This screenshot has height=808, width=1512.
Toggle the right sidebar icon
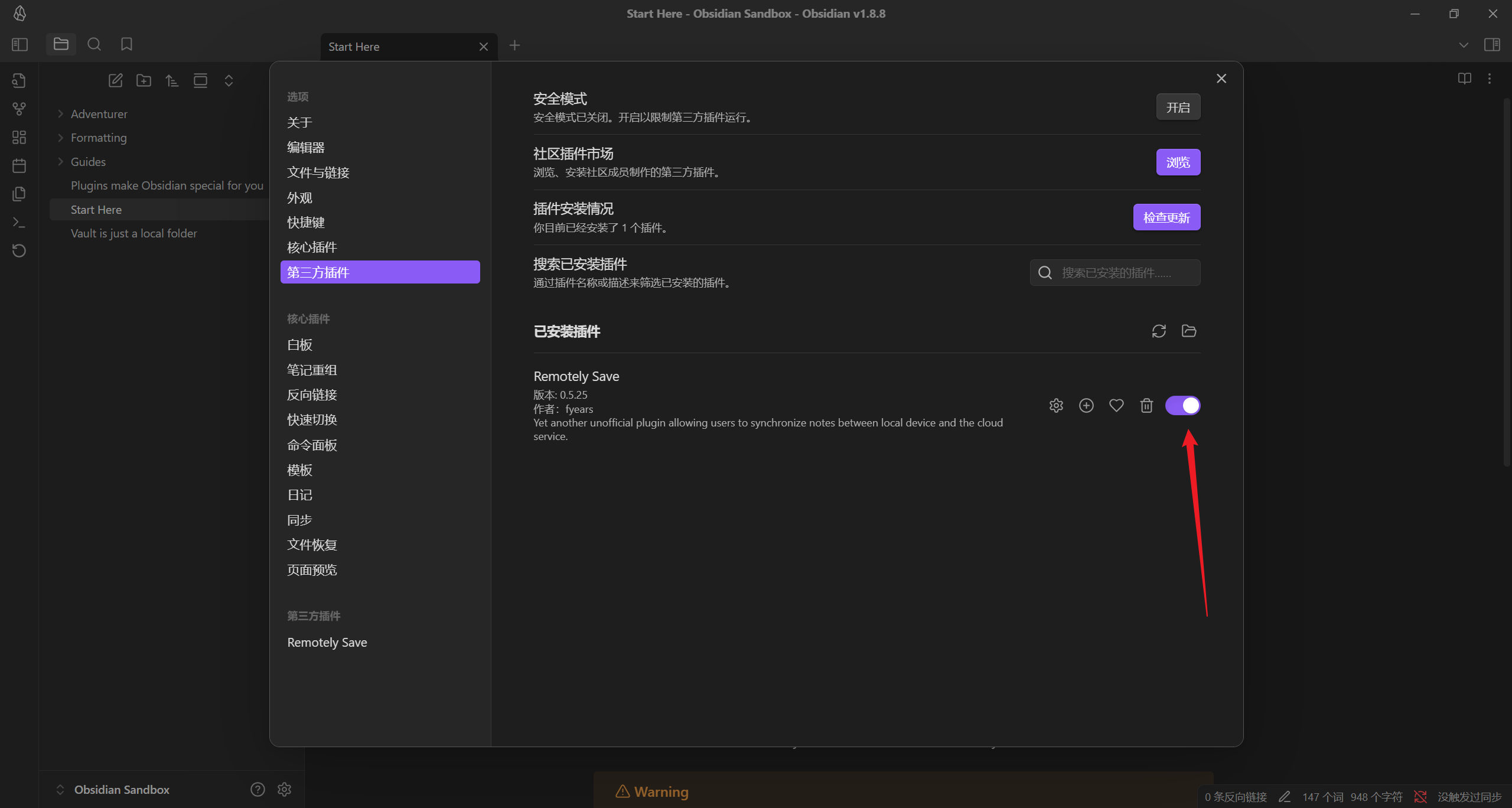coord(1492,44)
